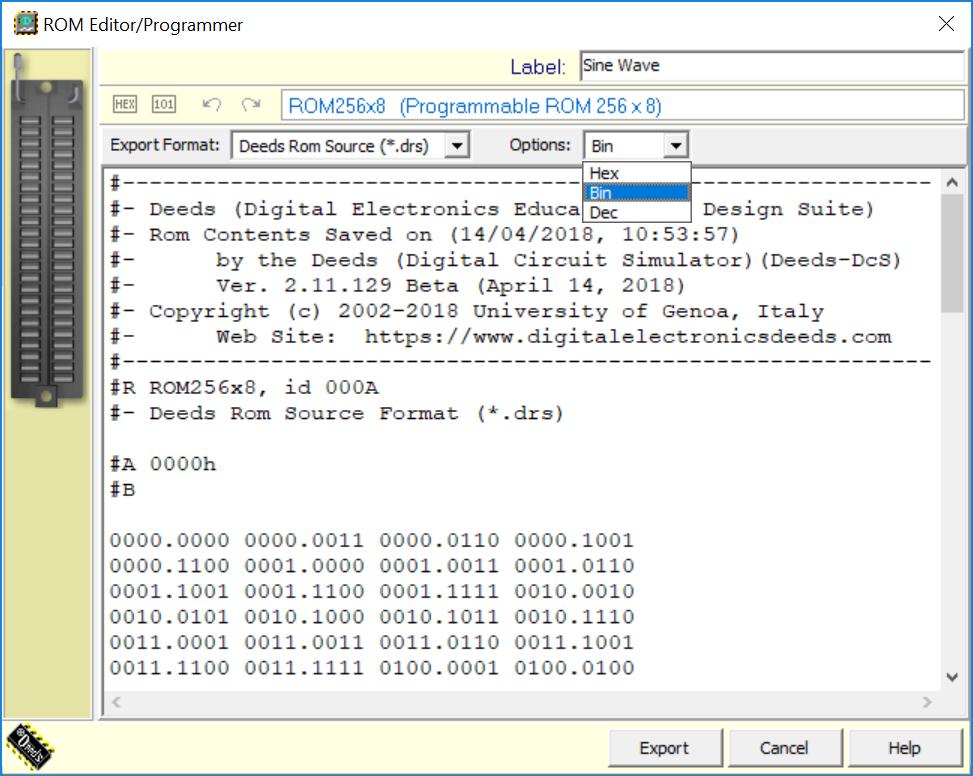The height and width of the screenshot is (776, 973).
Task: Click the binary value 0001.0000
Action: tap(304, 566)
